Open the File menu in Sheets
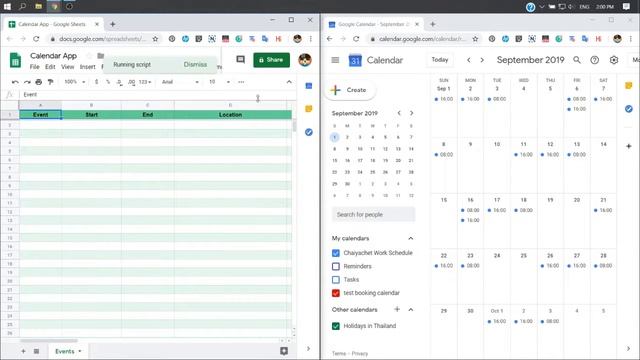This screenshot has width=640, height=360. coord(35,67)
